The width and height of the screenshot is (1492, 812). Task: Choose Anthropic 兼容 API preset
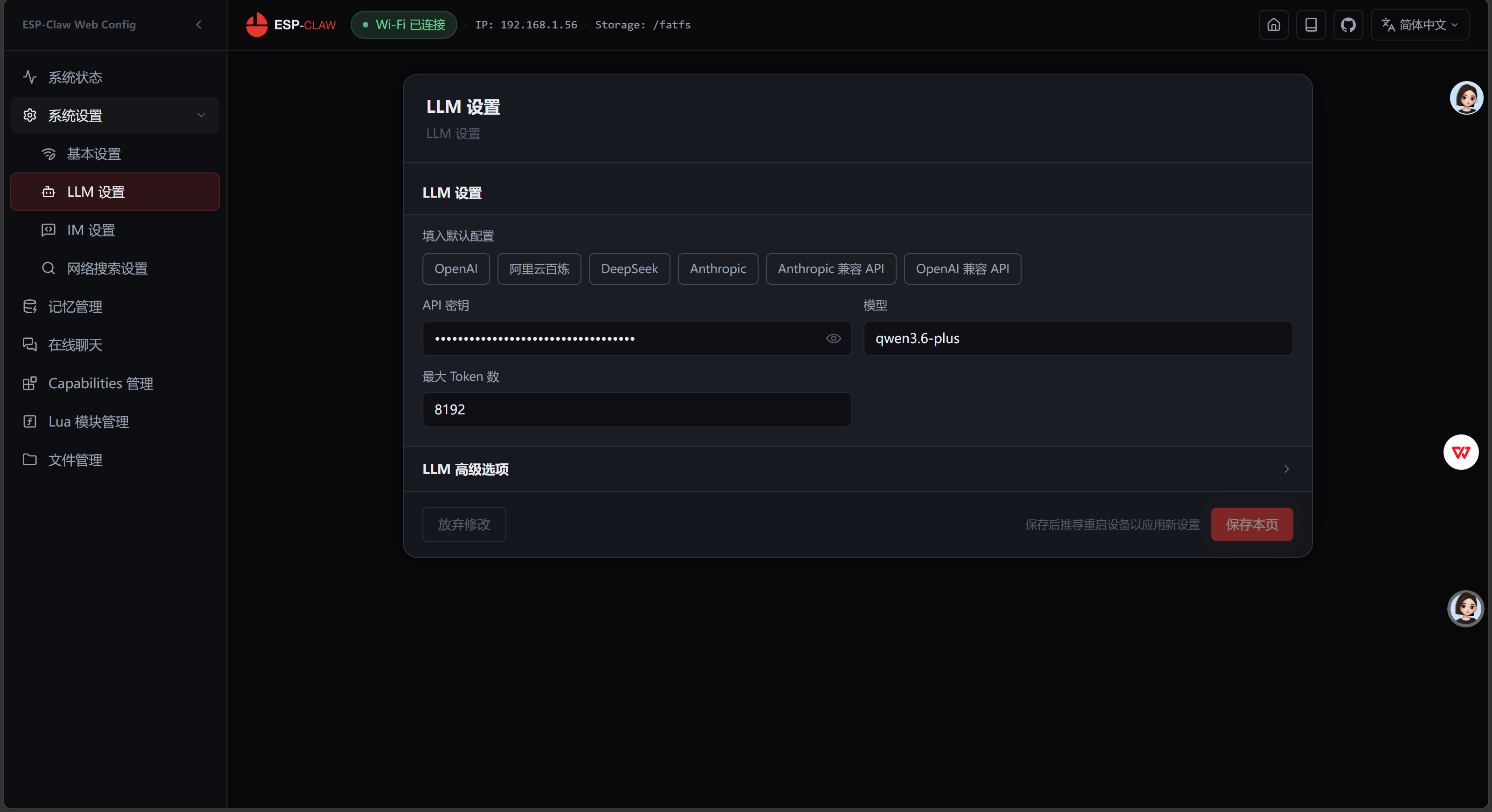click(x=830, y=269)
